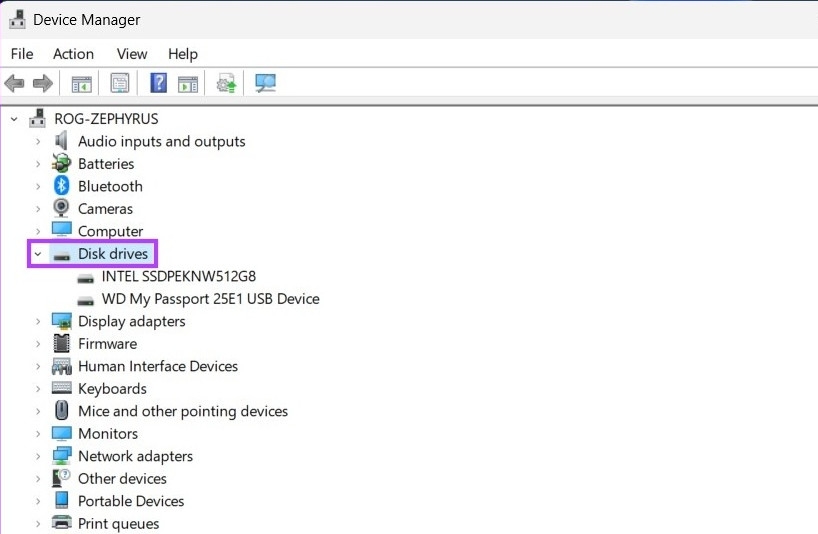Click the Bluetooth logo icon

point(62,186)
